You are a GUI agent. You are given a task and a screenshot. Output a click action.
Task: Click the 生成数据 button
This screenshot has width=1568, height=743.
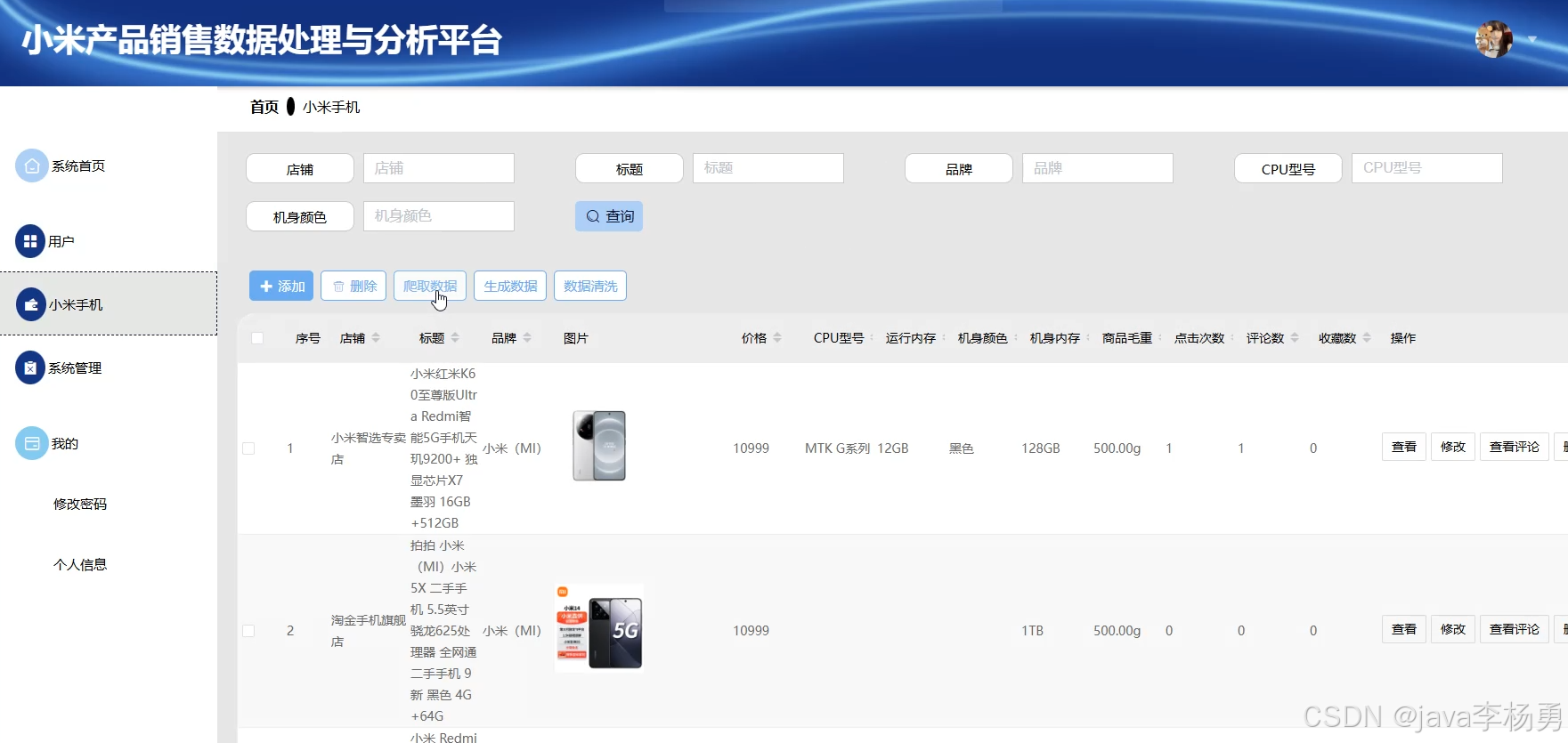[x=510, y=286]
